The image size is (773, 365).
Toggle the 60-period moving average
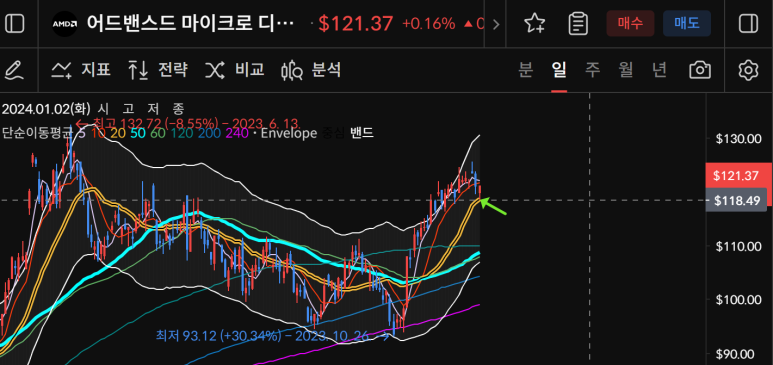(158, 133)
